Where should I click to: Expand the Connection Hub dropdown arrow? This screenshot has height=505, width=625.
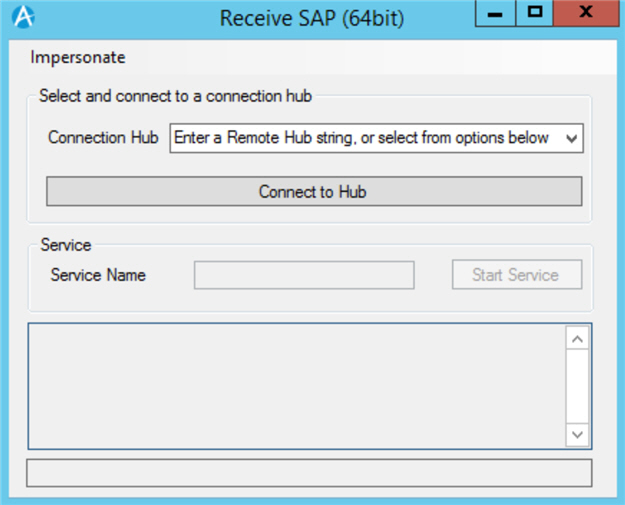tap(572, 138)
